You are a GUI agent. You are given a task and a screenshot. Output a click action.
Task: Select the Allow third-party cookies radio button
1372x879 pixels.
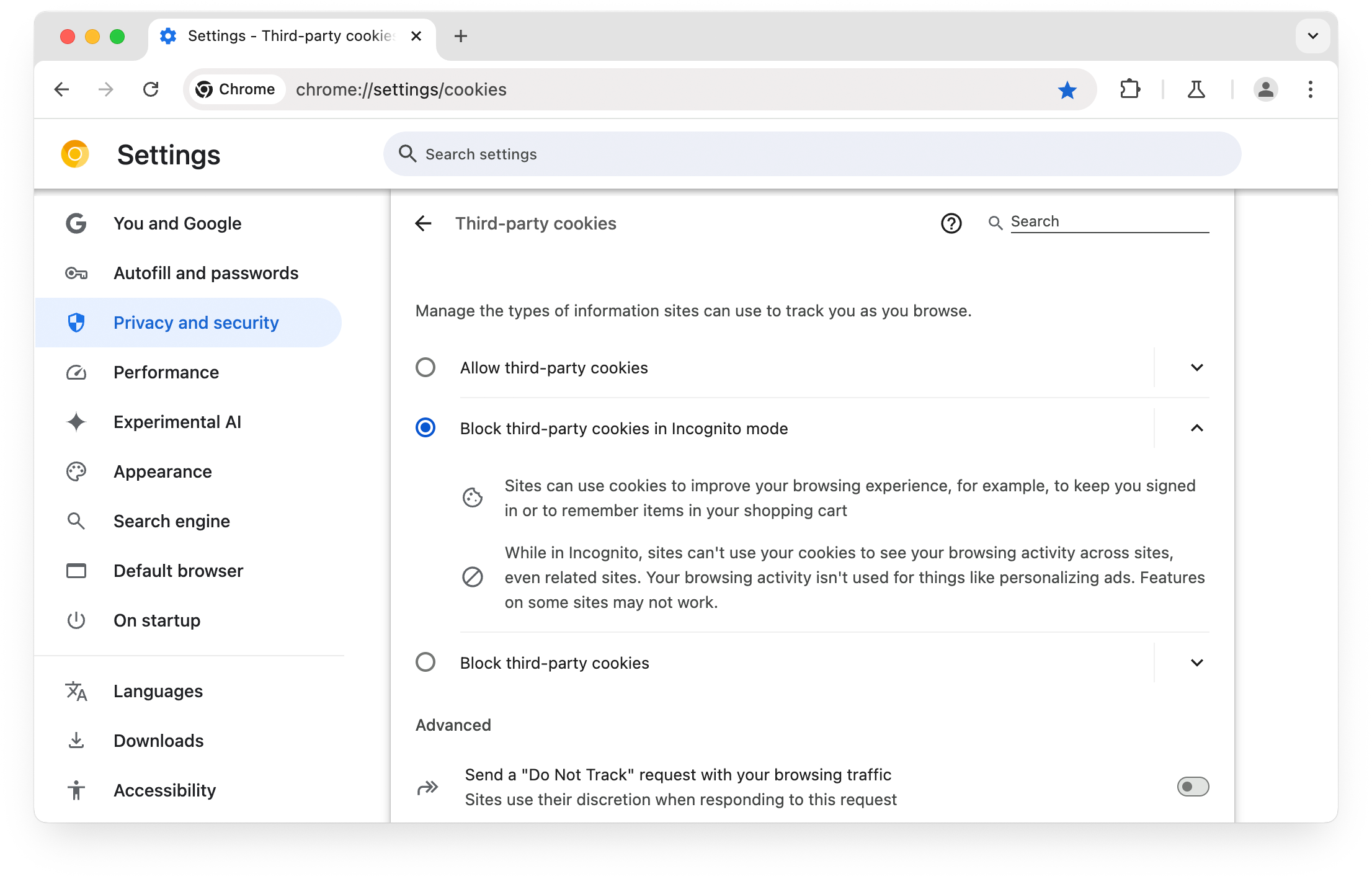(425, 367)
